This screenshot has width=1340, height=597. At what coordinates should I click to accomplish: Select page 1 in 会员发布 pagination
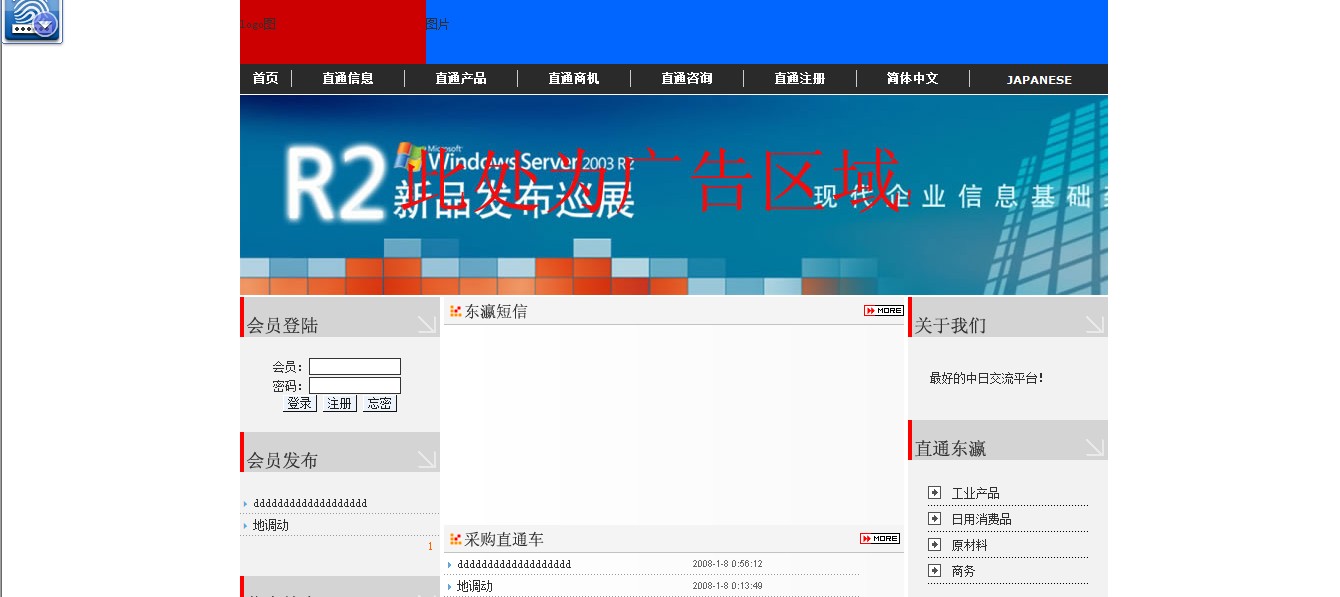click(430, 547)
